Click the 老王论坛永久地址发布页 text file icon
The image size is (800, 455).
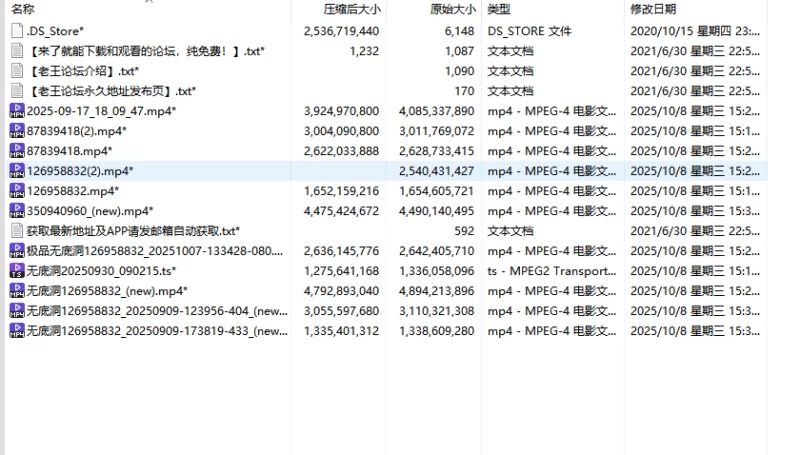coord(16,91)
